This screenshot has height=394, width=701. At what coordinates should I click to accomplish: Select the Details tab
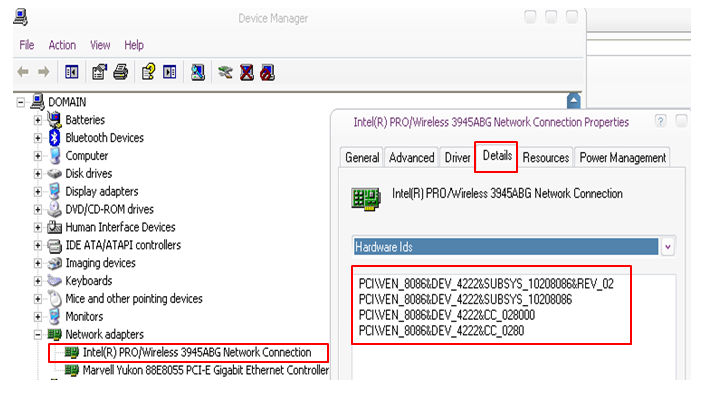[497, 156]
